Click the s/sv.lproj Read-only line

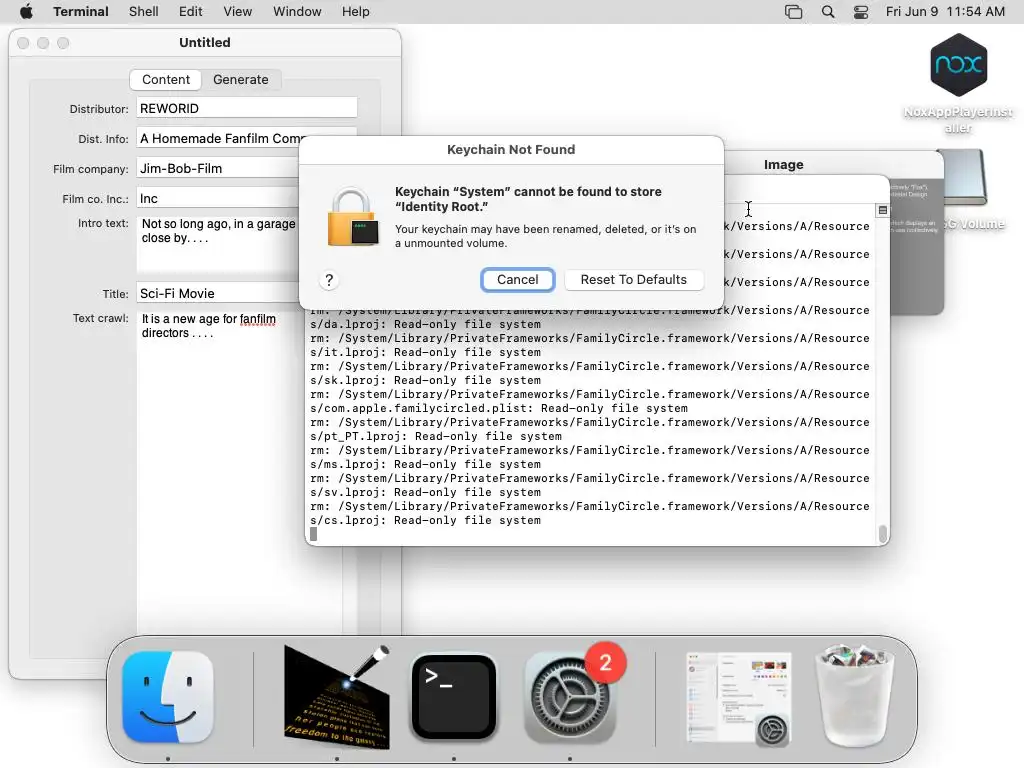[x=425, y=492]
